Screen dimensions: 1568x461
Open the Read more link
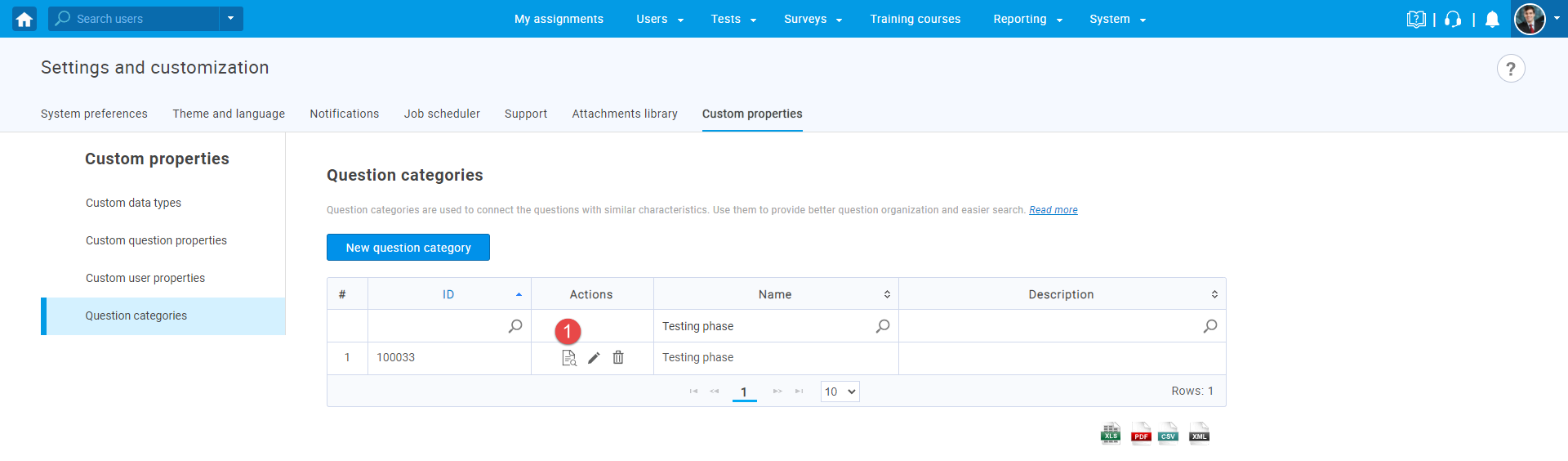pyautogui.click(x=1053, y=210)
